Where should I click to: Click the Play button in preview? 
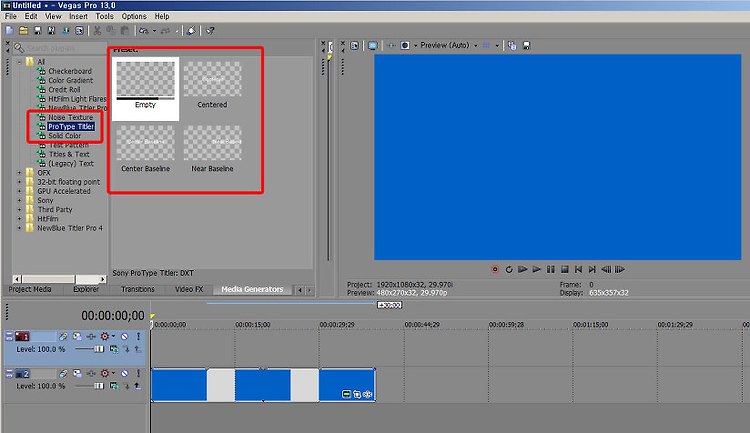[537, 269]
